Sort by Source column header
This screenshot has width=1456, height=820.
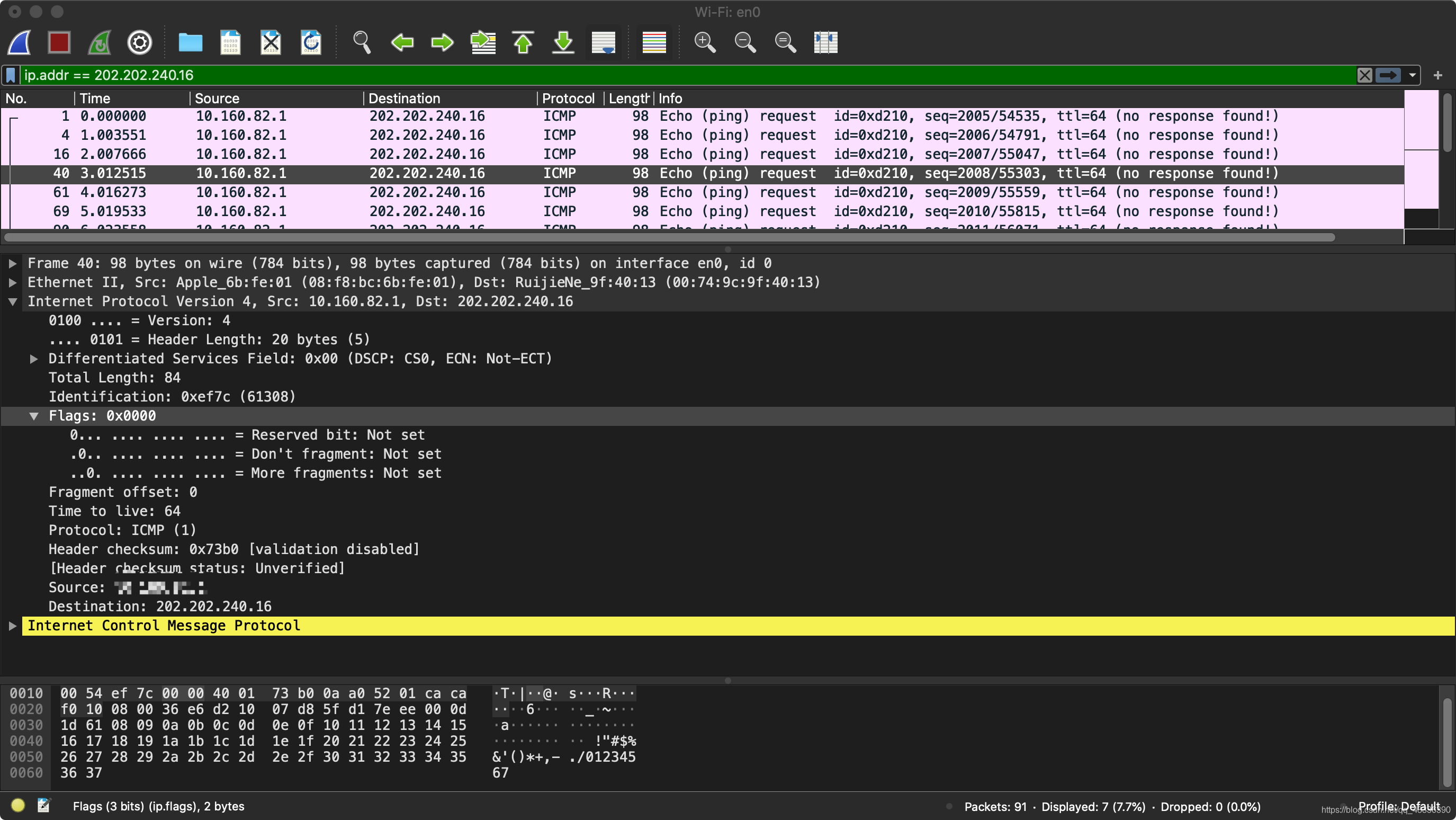[276, 99]
